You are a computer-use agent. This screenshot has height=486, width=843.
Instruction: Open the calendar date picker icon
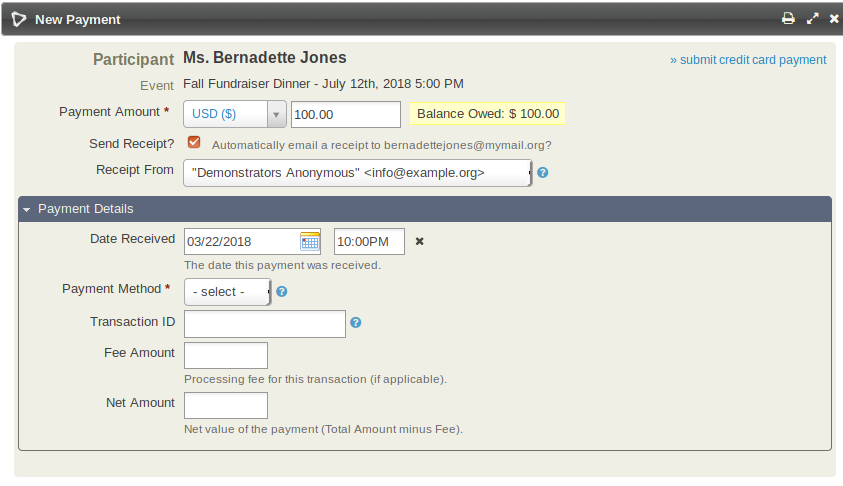click(x=310, y=241)
